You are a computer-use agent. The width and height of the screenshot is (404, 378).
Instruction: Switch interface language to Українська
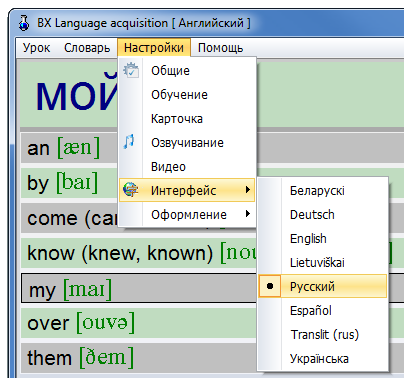(x=323, y=359)
